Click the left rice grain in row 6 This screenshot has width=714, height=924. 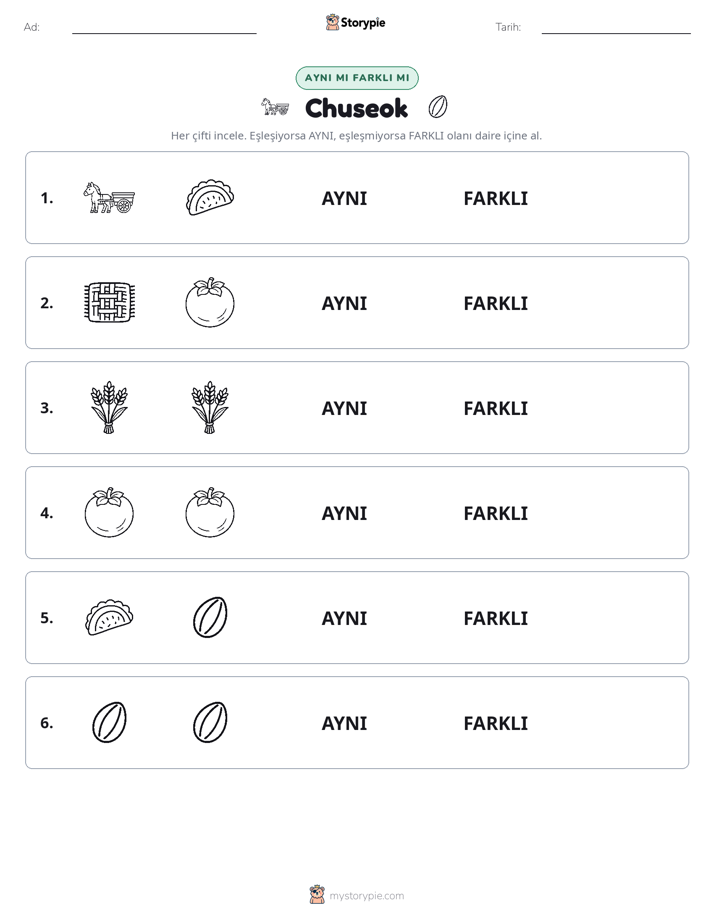point(109,722)
